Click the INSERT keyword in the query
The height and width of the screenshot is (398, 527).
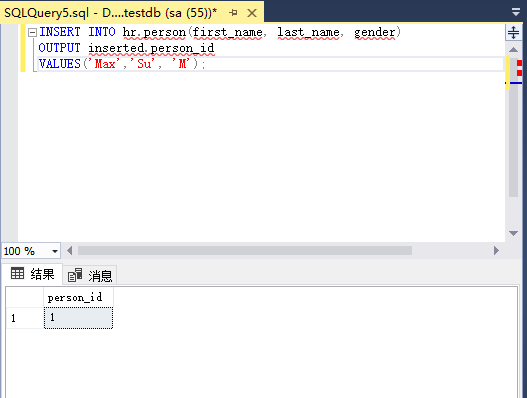click(60, 32)
